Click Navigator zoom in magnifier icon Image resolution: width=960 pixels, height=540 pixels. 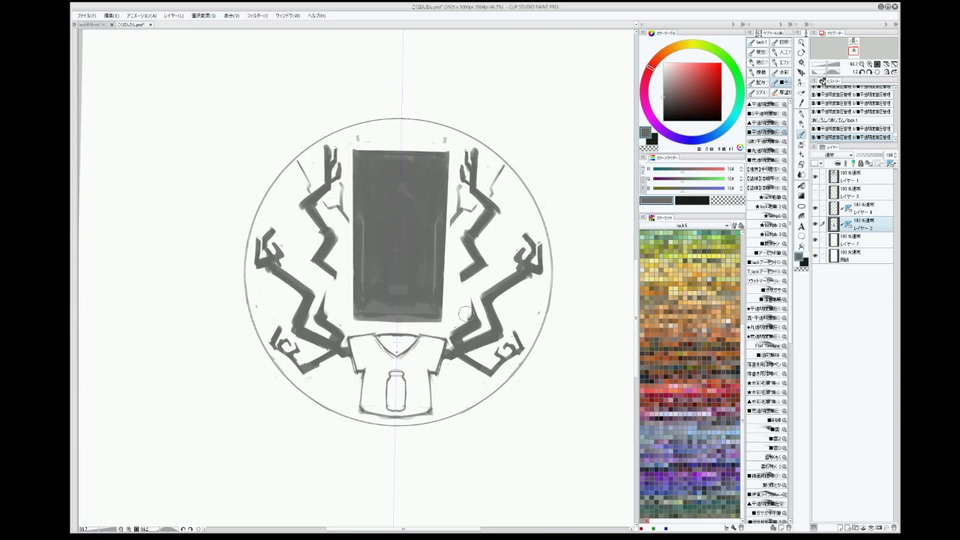point(869,64)
